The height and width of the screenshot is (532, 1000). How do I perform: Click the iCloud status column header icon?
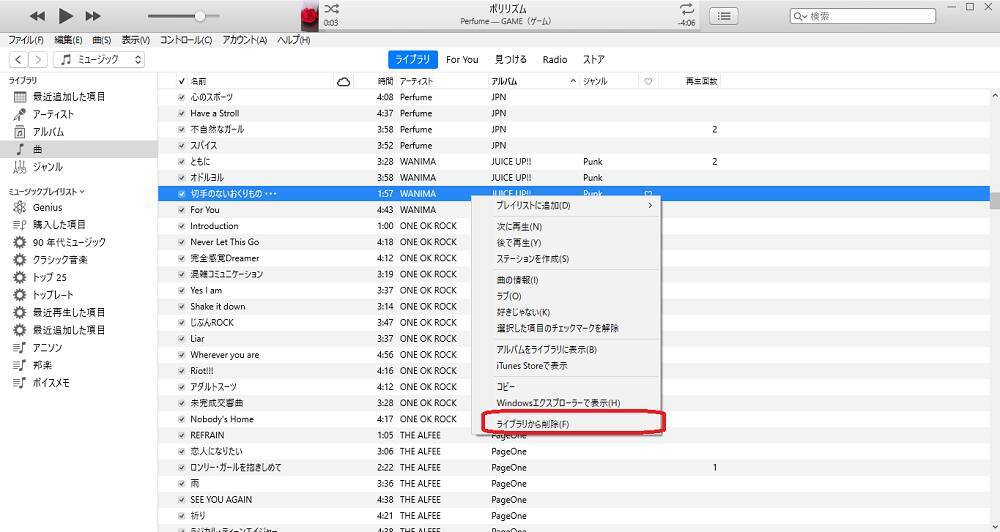(344, 81)
